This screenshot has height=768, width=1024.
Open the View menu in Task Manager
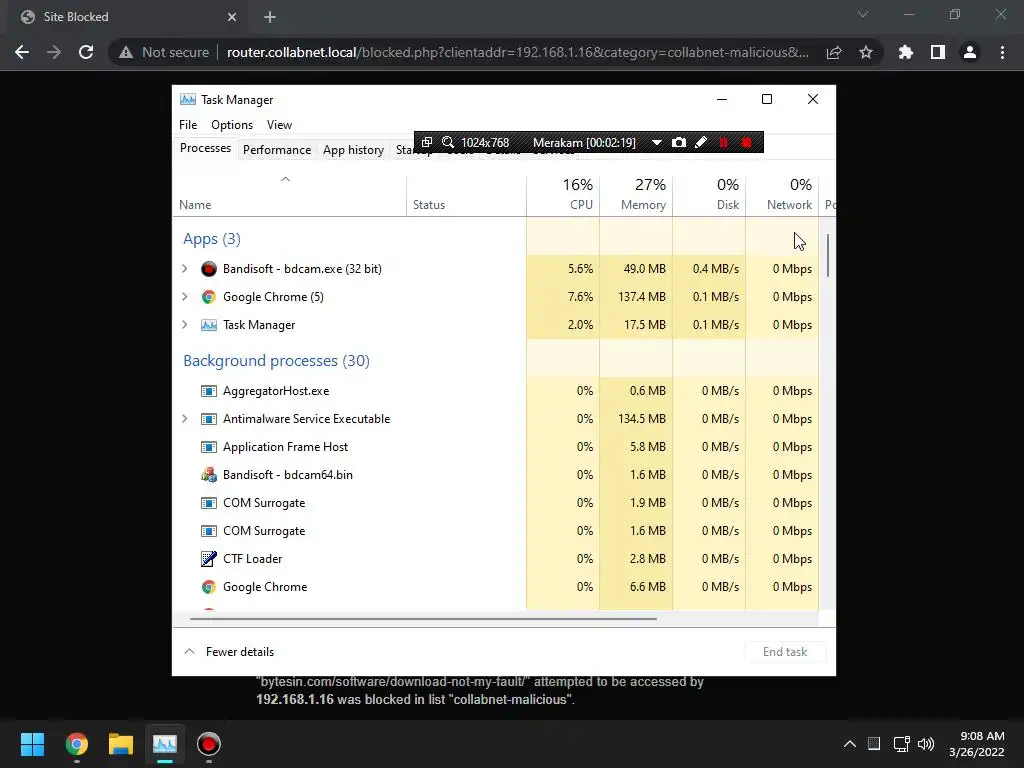coord(279,125)
